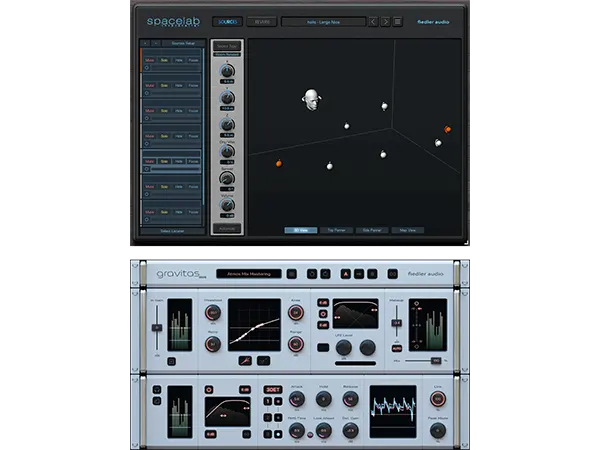Click the plus button above the sources list
The width and height of the screenshot is (600, 450).
145,43
